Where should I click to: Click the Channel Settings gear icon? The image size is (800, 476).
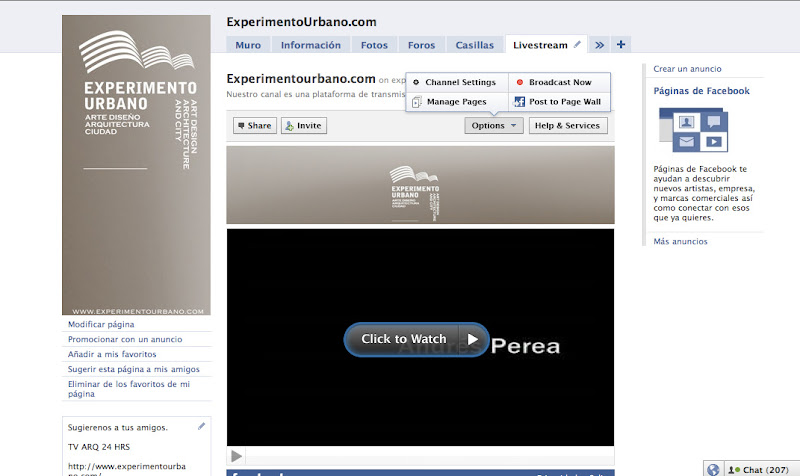pyautogui.click(x=416, y=82)
